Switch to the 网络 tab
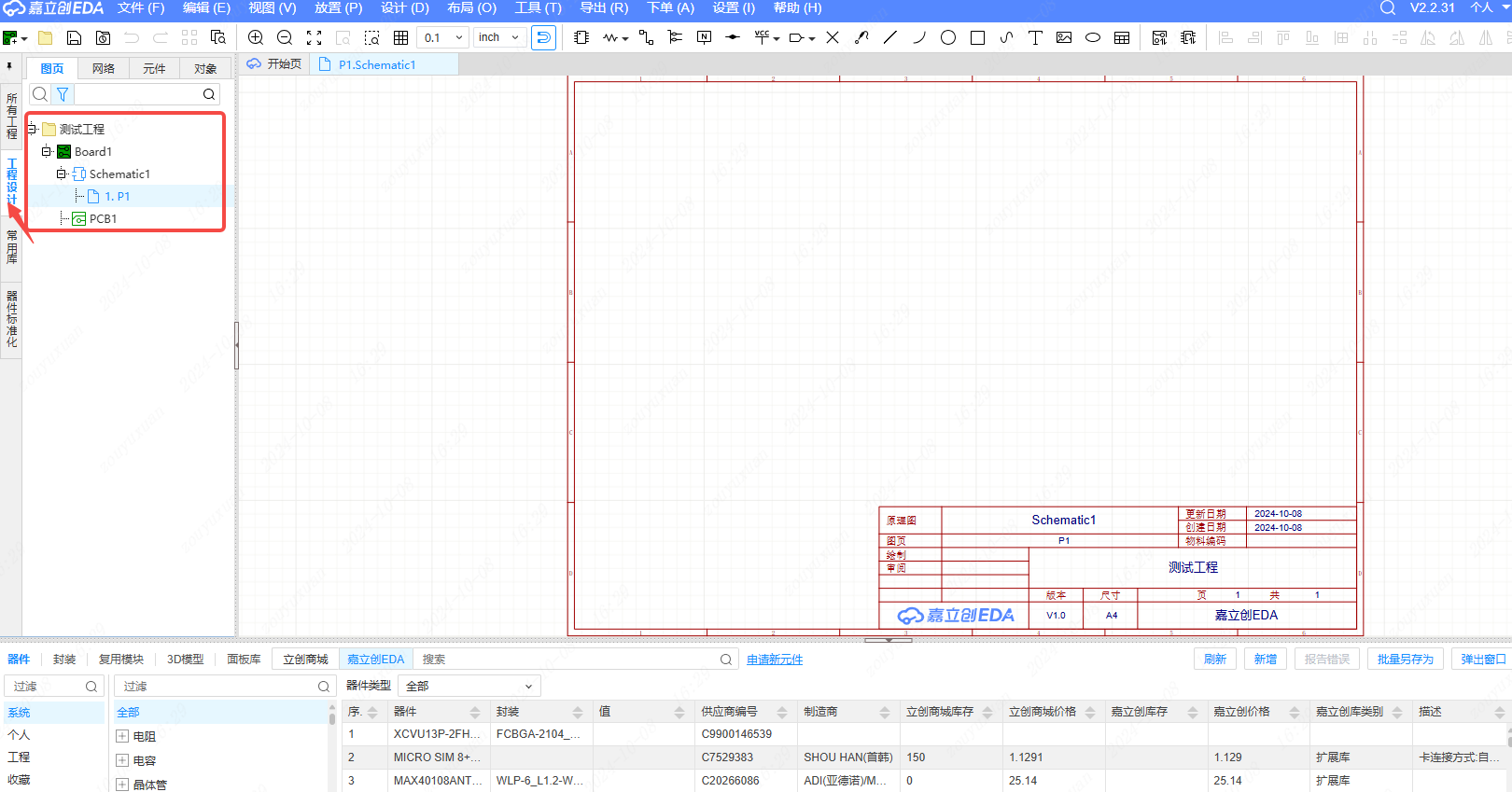 coord(104,69)
